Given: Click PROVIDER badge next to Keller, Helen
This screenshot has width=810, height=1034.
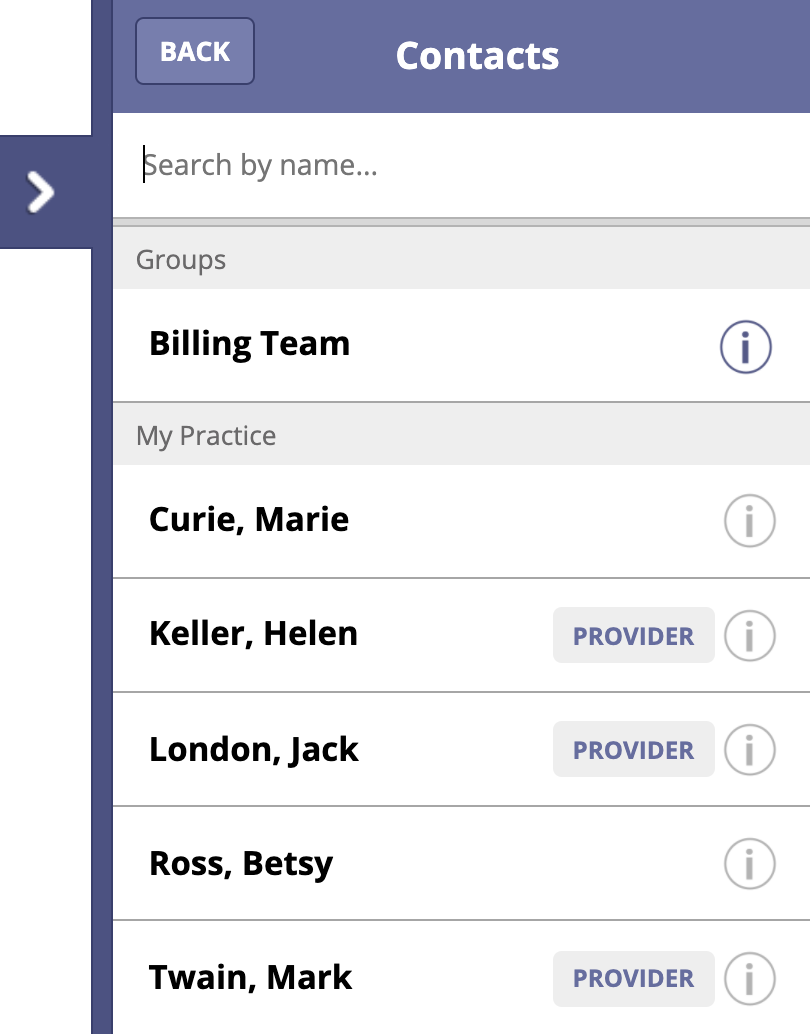Looking at the screenshot, I should 633,636.
